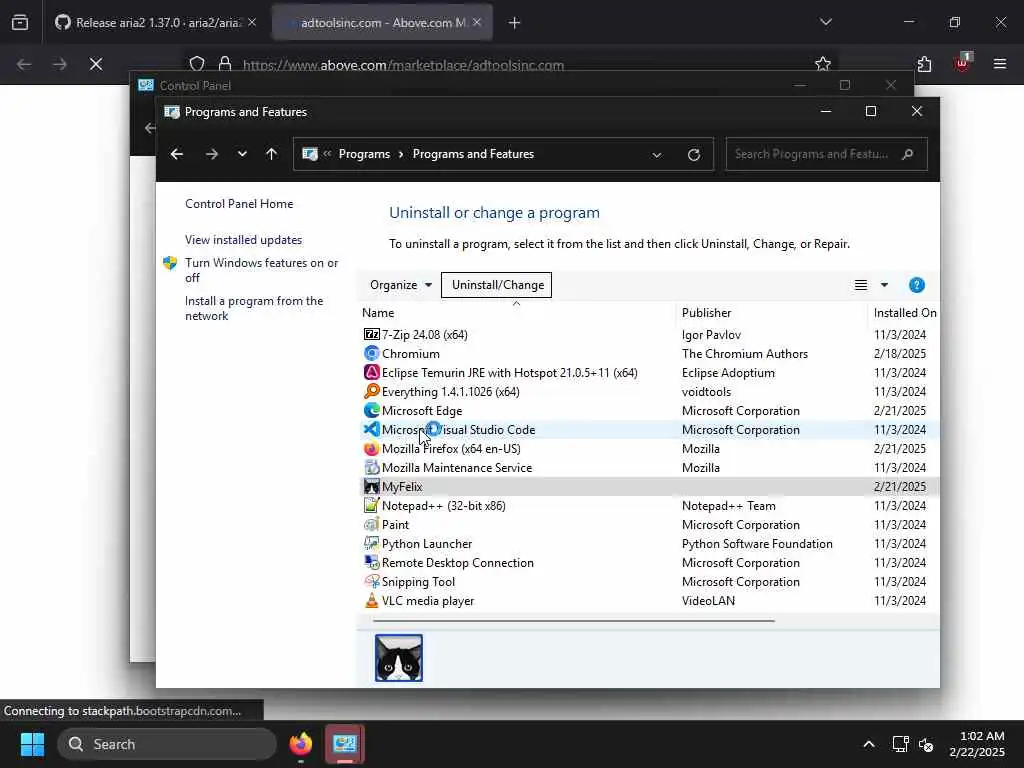Click the MyFelix cat thumbnail in details pane
Image resolution: width=1024 pixels, height=768 pixels.
click(x=399, y=658)
